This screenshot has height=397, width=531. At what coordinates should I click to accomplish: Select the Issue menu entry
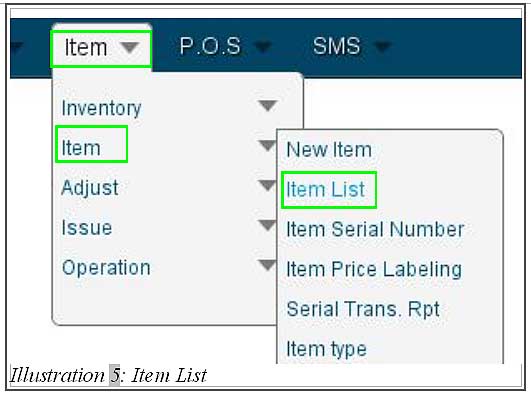pyautogui.click(x=87, y=227)
